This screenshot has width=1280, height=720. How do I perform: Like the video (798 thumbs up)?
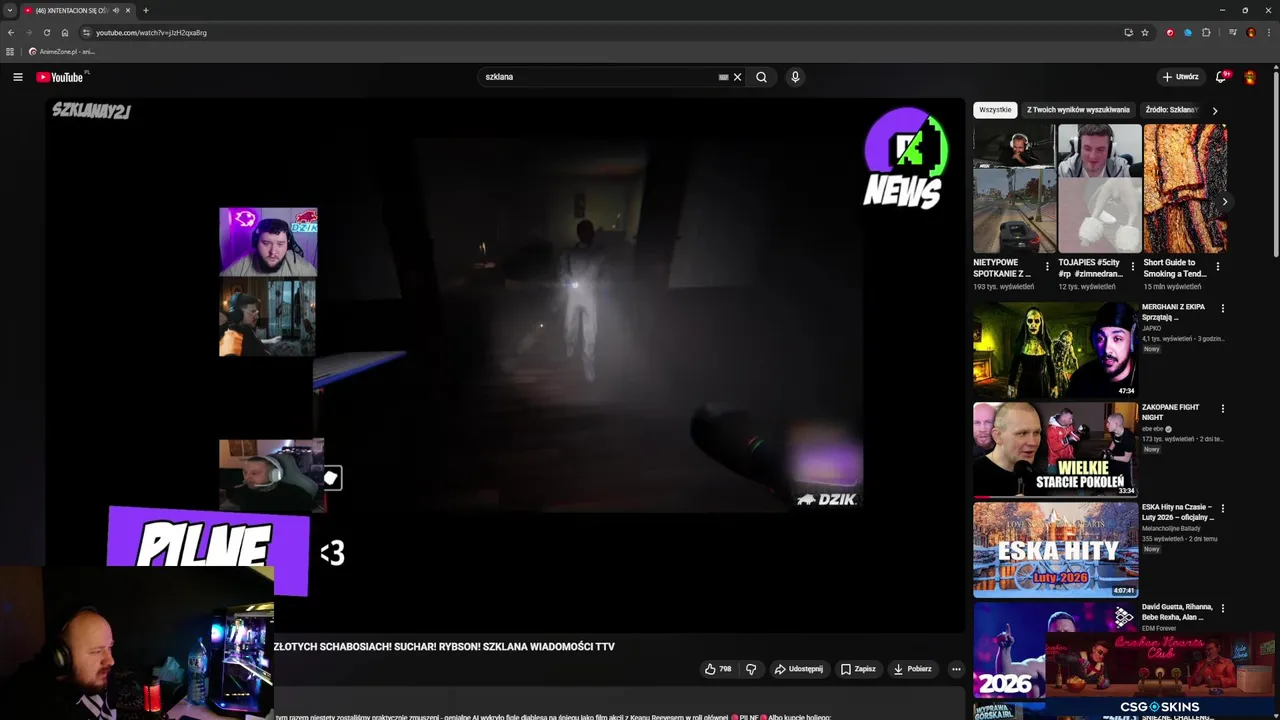click(718, 669)
